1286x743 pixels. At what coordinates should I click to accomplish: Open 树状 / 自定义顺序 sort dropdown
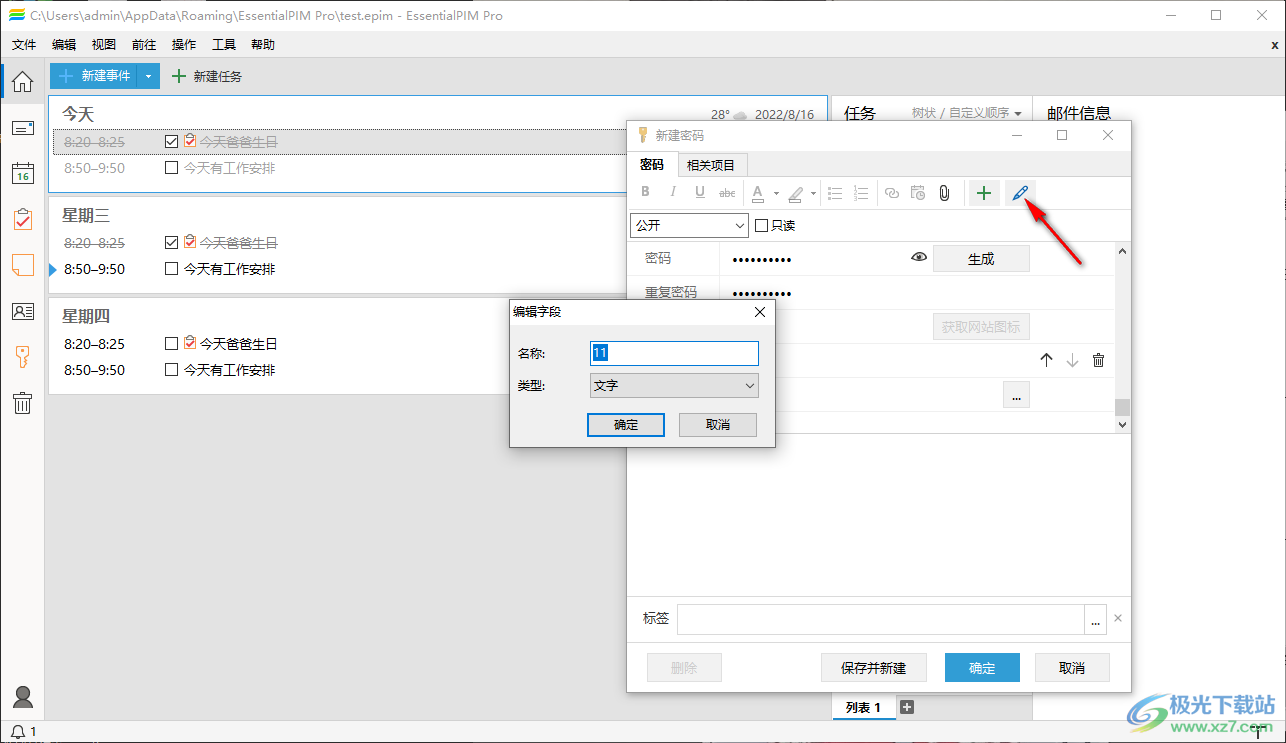tap(967, 114)
